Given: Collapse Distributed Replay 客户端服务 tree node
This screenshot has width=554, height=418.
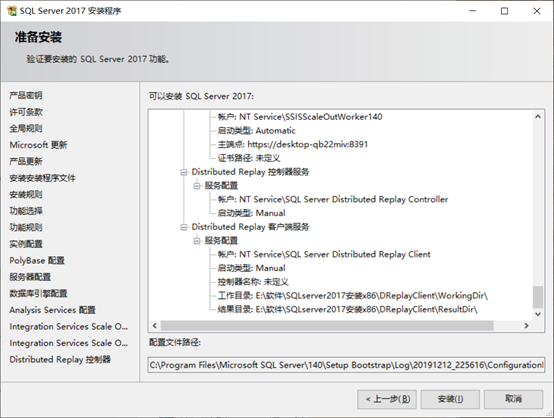Looking at the screenshot, I should (183, 227).
